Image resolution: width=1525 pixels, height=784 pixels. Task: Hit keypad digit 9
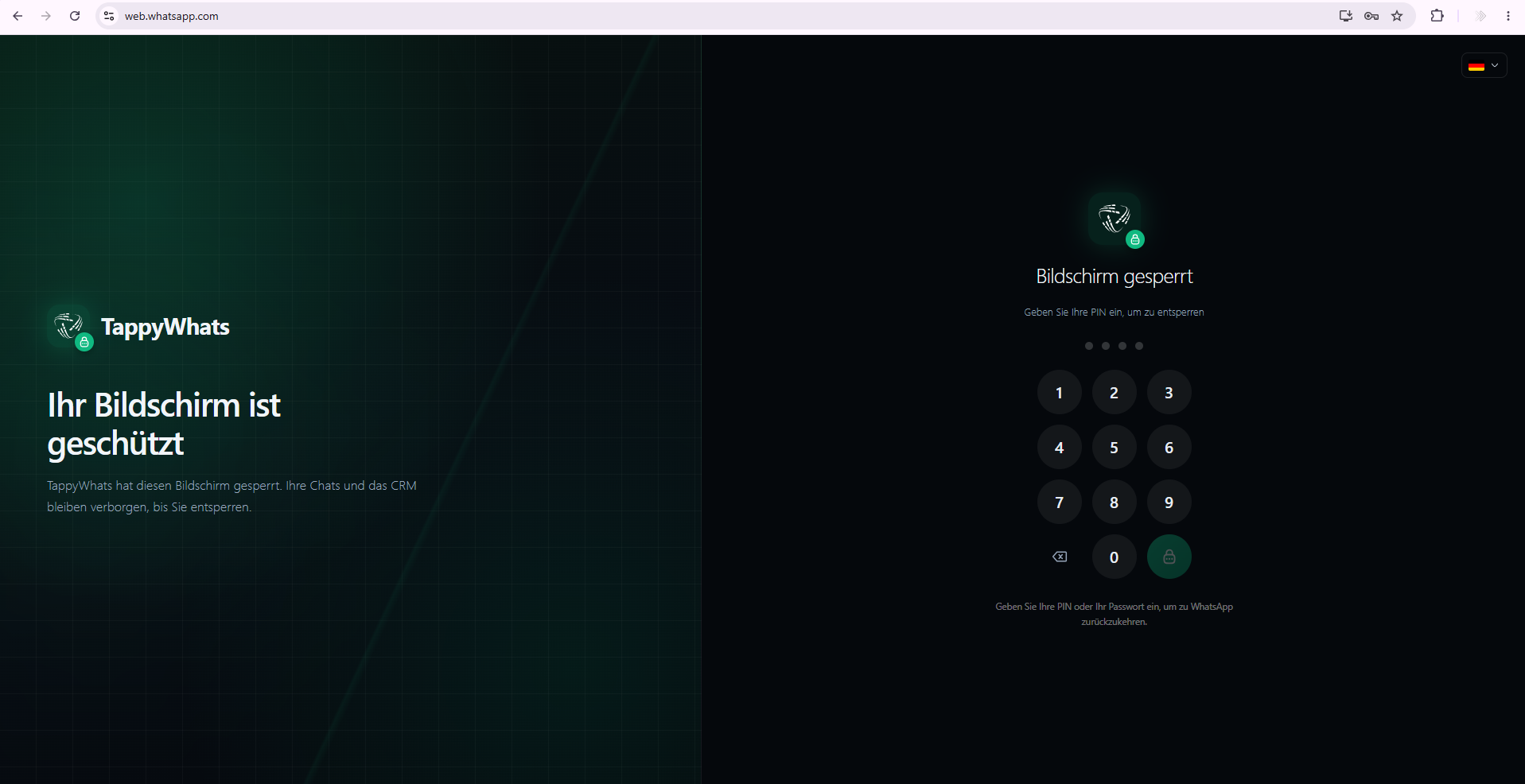(1169, 502)
